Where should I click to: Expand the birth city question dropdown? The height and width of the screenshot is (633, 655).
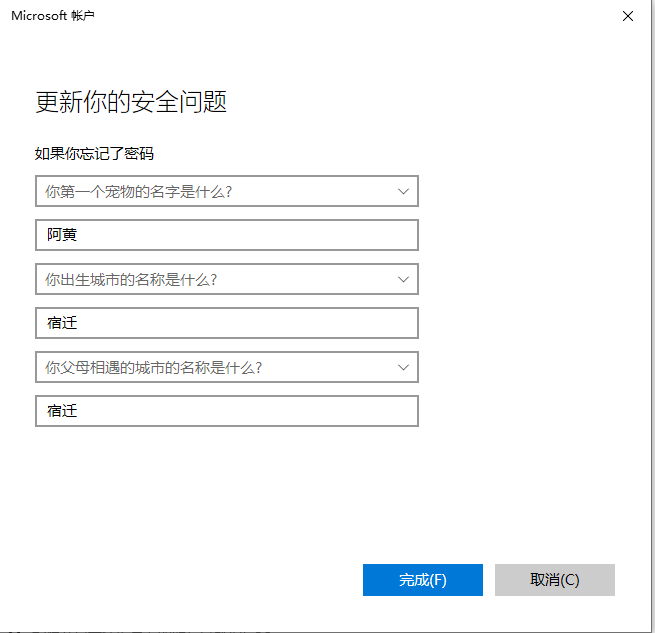pyautogui.click(x=227, y=279)
